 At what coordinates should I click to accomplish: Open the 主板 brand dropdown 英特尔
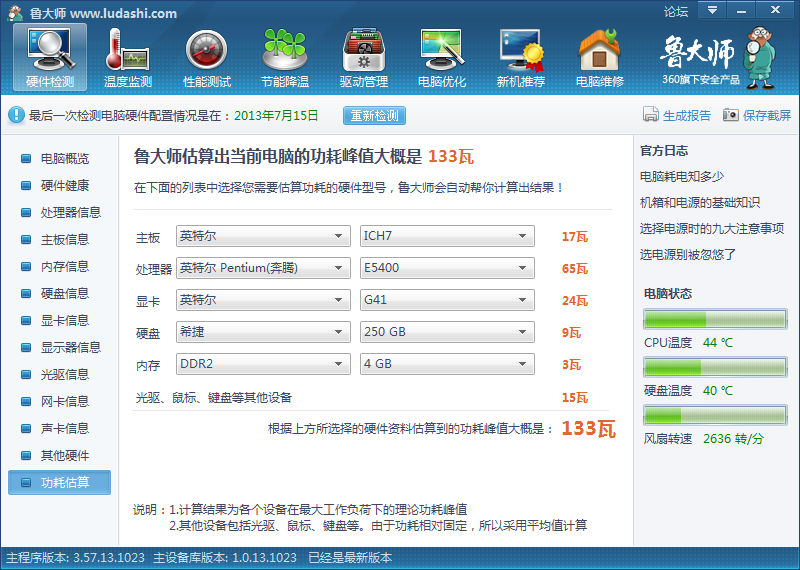pyautogui.click(x=263, y=236)
